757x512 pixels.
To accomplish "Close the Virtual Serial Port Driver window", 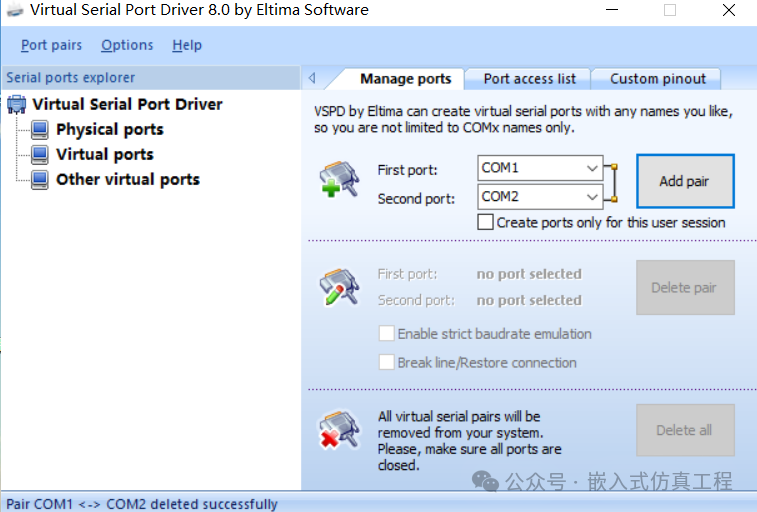I will click(729, 10).
